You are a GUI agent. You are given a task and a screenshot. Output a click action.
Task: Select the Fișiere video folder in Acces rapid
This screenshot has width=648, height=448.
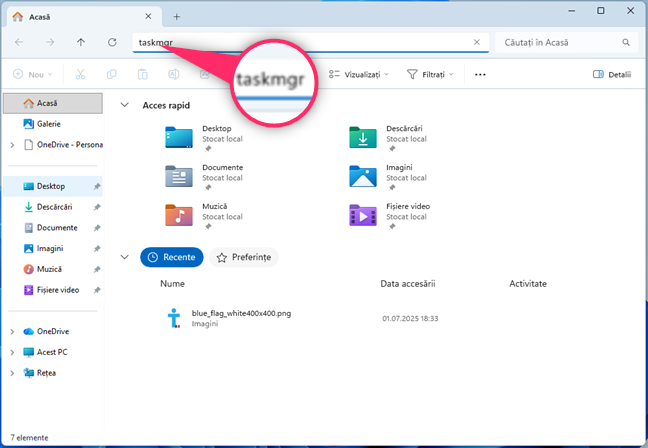[391, 215]
